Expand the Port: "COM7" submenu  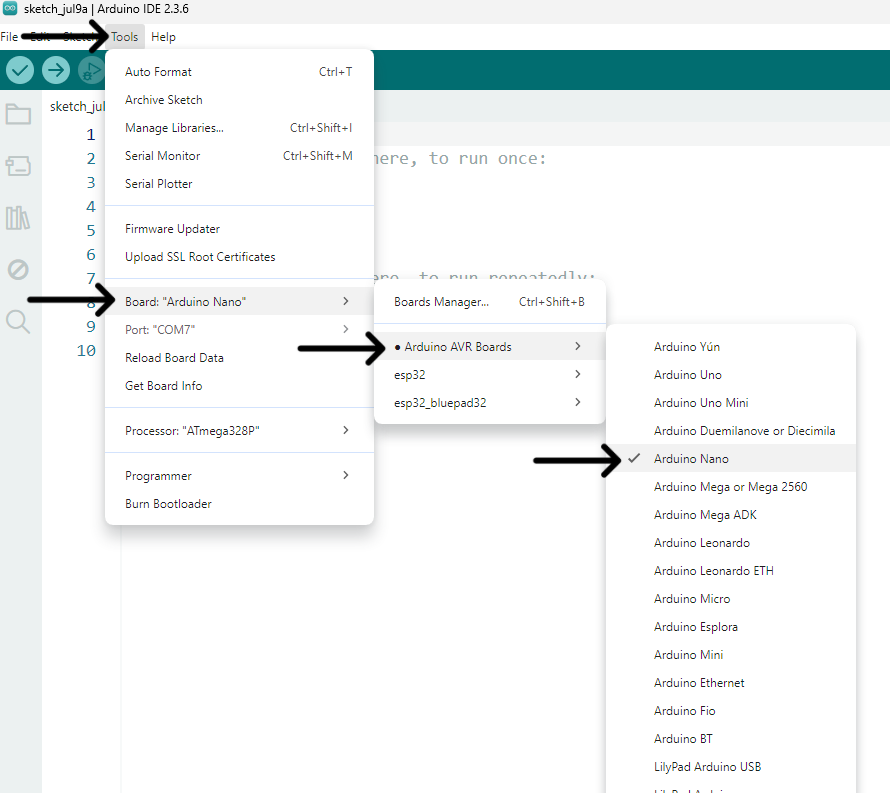[x=239, y=330]
